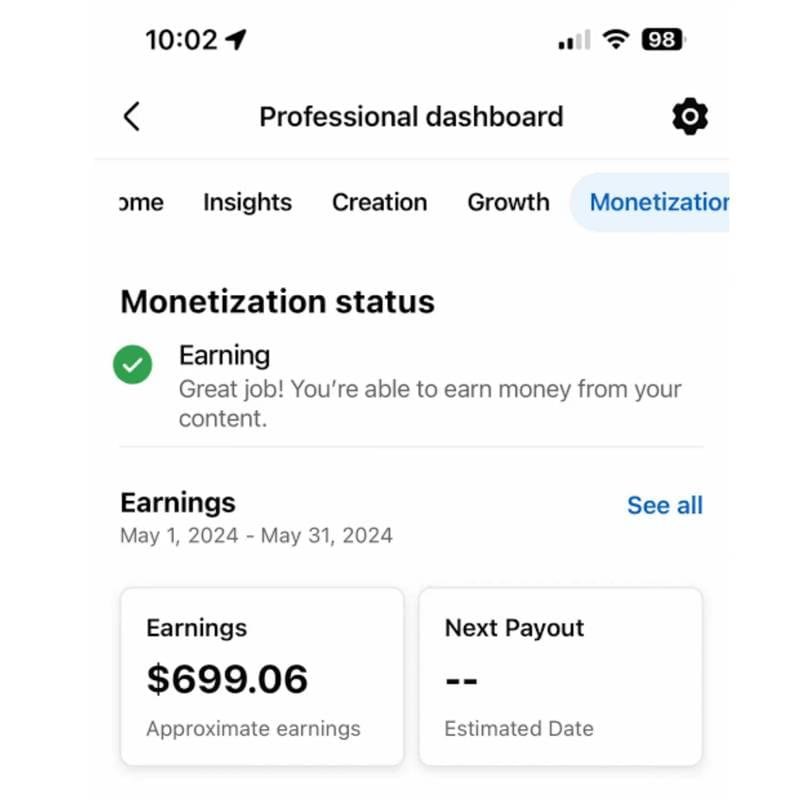Tap the back arrow icon
The image size is (800, 802).
tap(131, 117)
